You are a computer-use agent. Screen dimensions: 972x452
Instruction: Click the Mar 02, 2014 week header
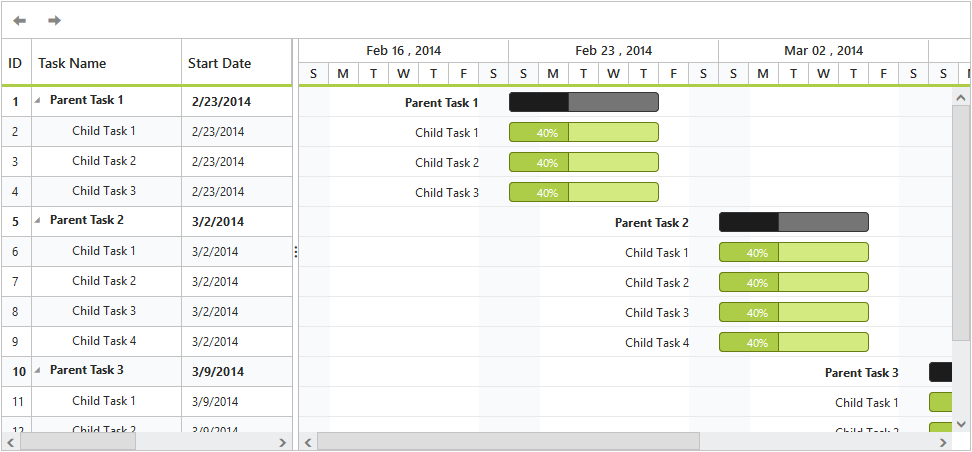[823, 50]
